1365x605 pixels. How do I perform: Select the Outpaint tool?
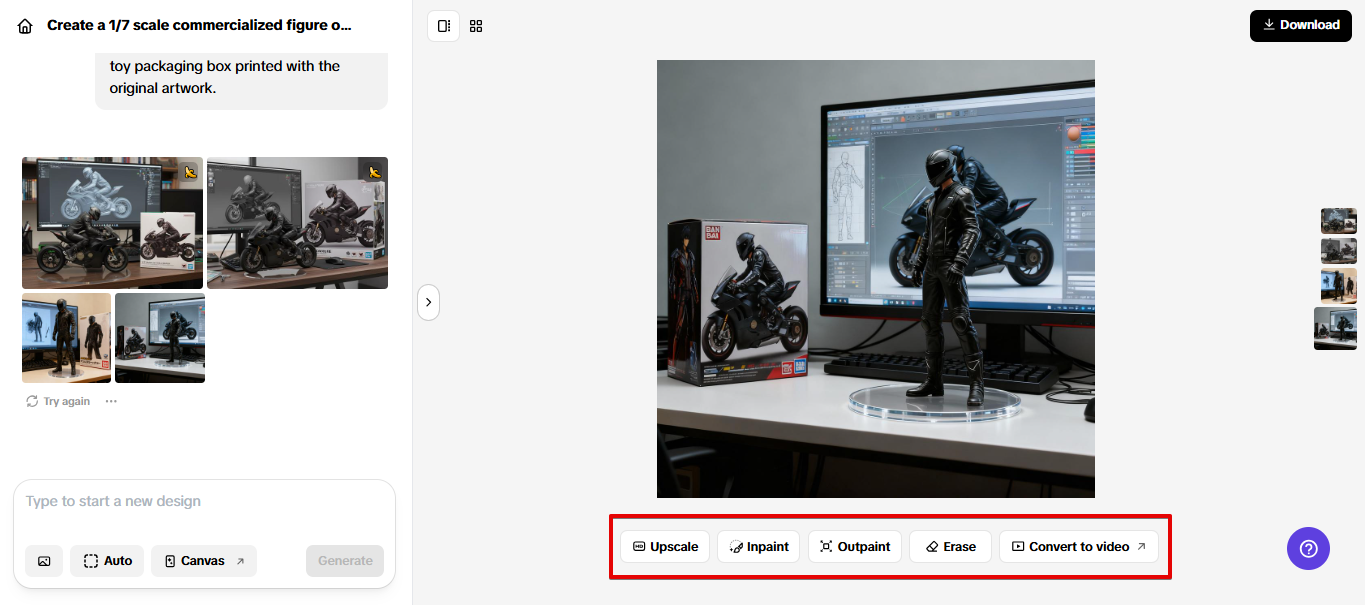pyautogui.click(x=855, y=547)
